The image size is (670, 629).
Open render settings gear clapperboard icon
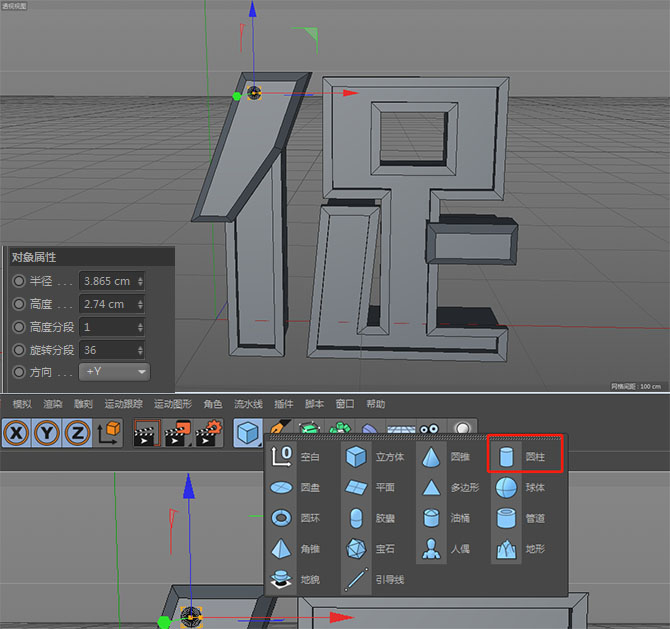(209, 433)
